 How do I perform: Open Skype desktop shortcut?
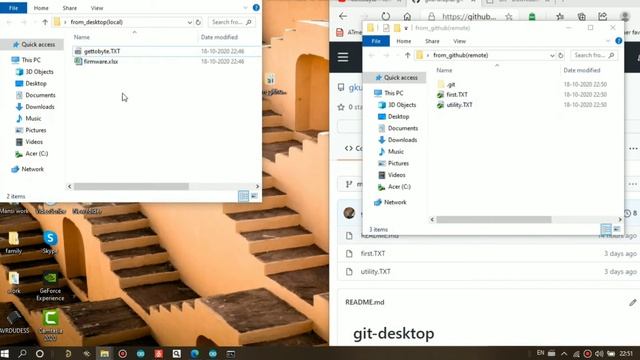coord(50,242)
